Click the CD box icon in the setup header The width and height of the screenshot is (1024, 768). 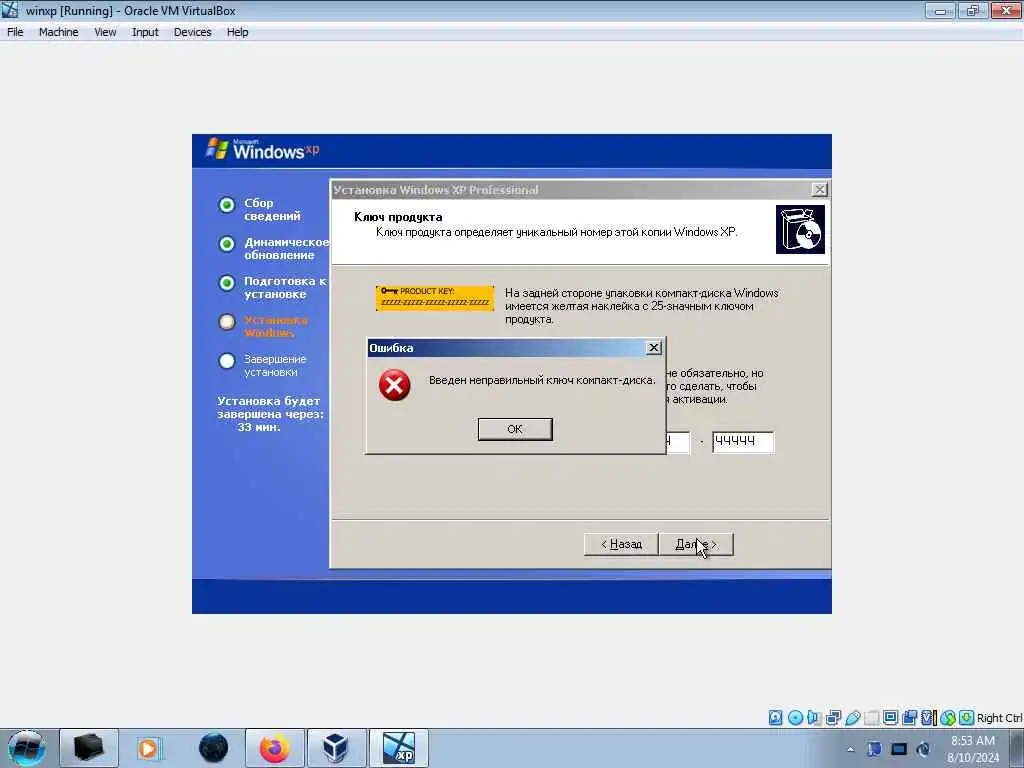coord(800,229)
